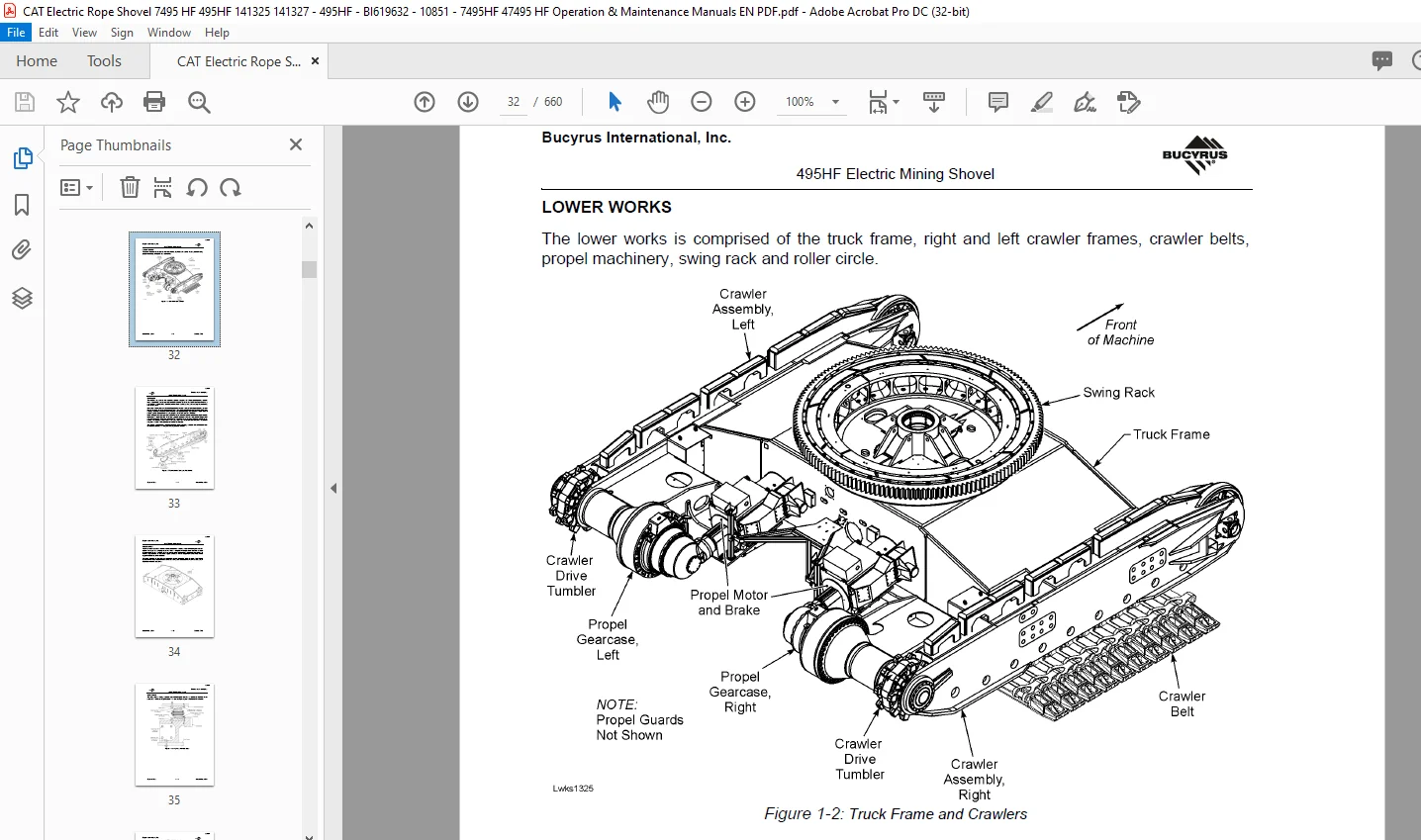The height and width of the screenshot is (840, 1421).
Task: Rotate page counterclockwise
Action: pos(197,187)
